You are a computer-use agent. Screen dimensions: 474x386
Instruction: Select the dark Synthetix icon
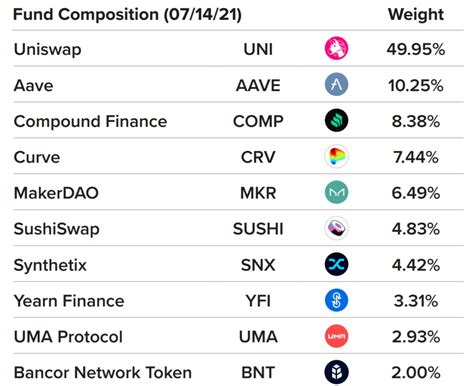tap(336, 264)
